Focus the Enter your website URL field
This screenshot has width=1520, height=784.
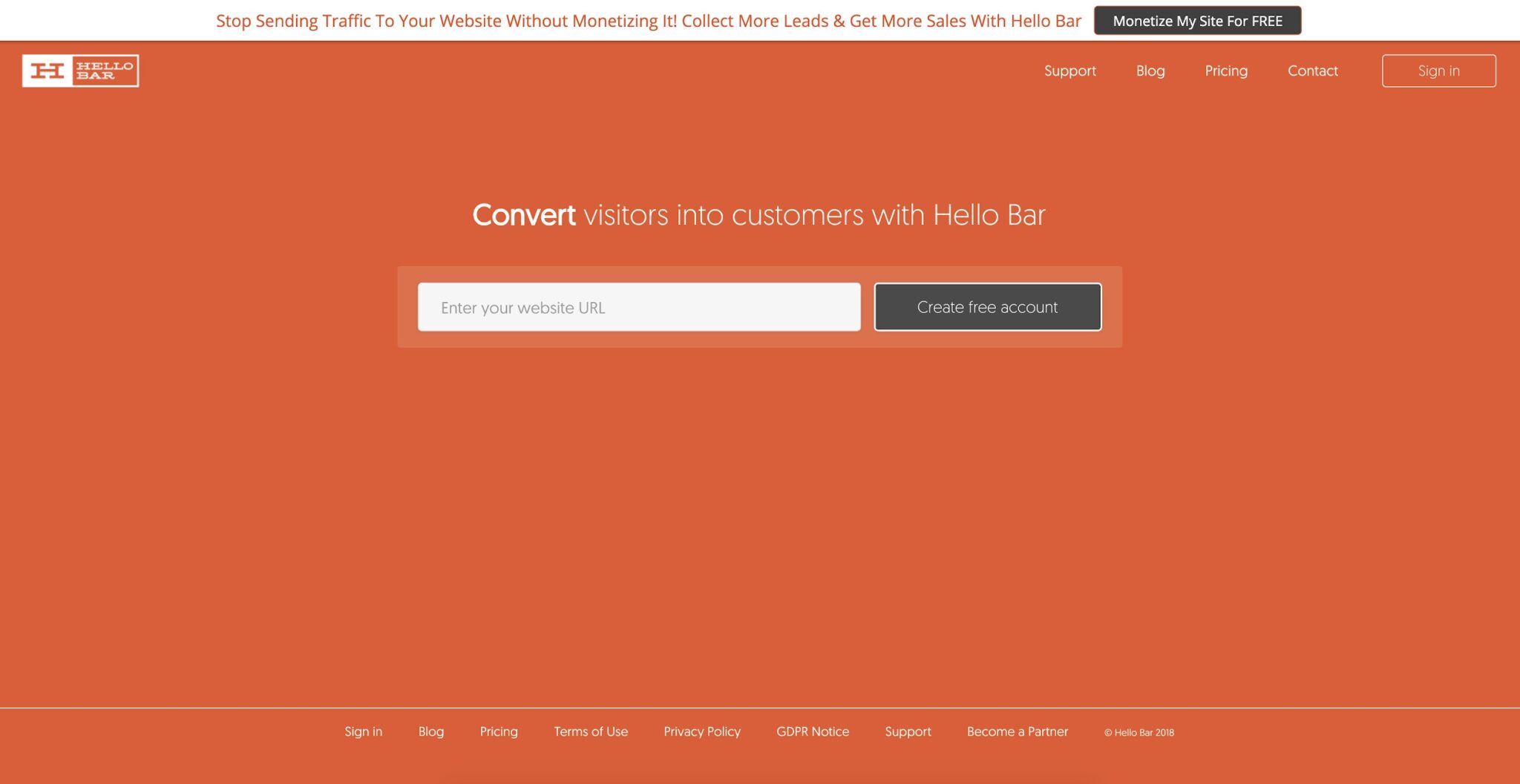pyautogui.click(x=639, y=307)
